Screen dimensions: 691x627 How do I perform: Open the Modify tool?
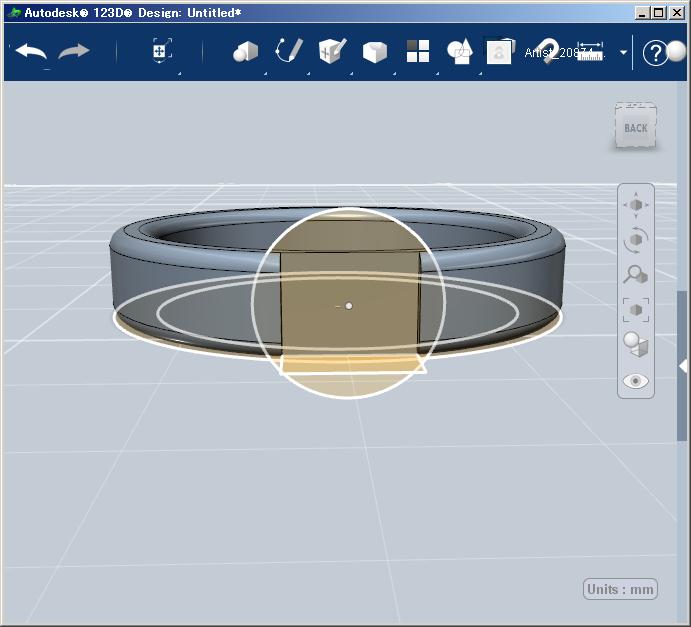tap(375, 52)
